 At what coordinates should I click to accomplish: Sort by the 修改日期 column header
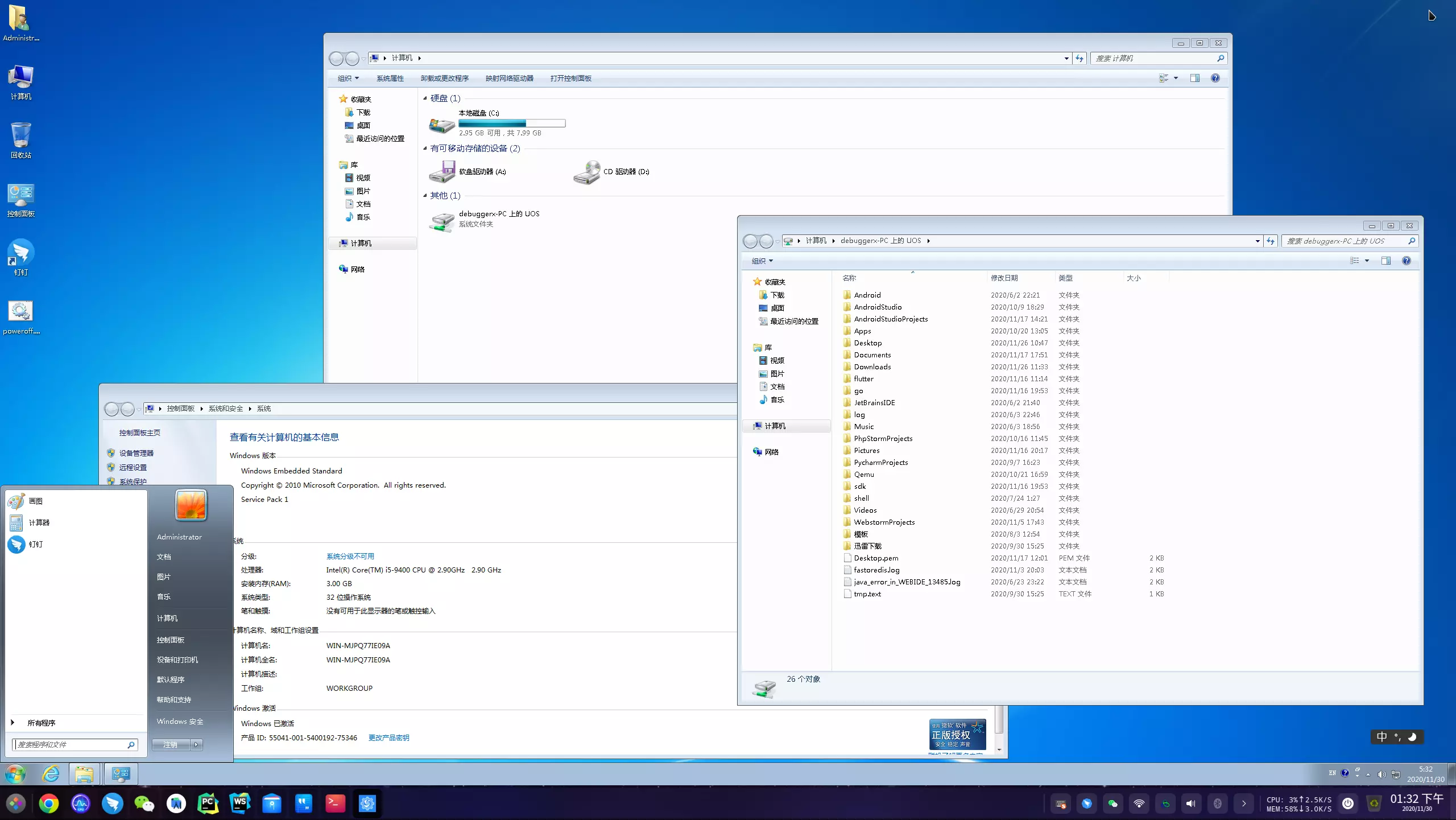point(1020,278)
